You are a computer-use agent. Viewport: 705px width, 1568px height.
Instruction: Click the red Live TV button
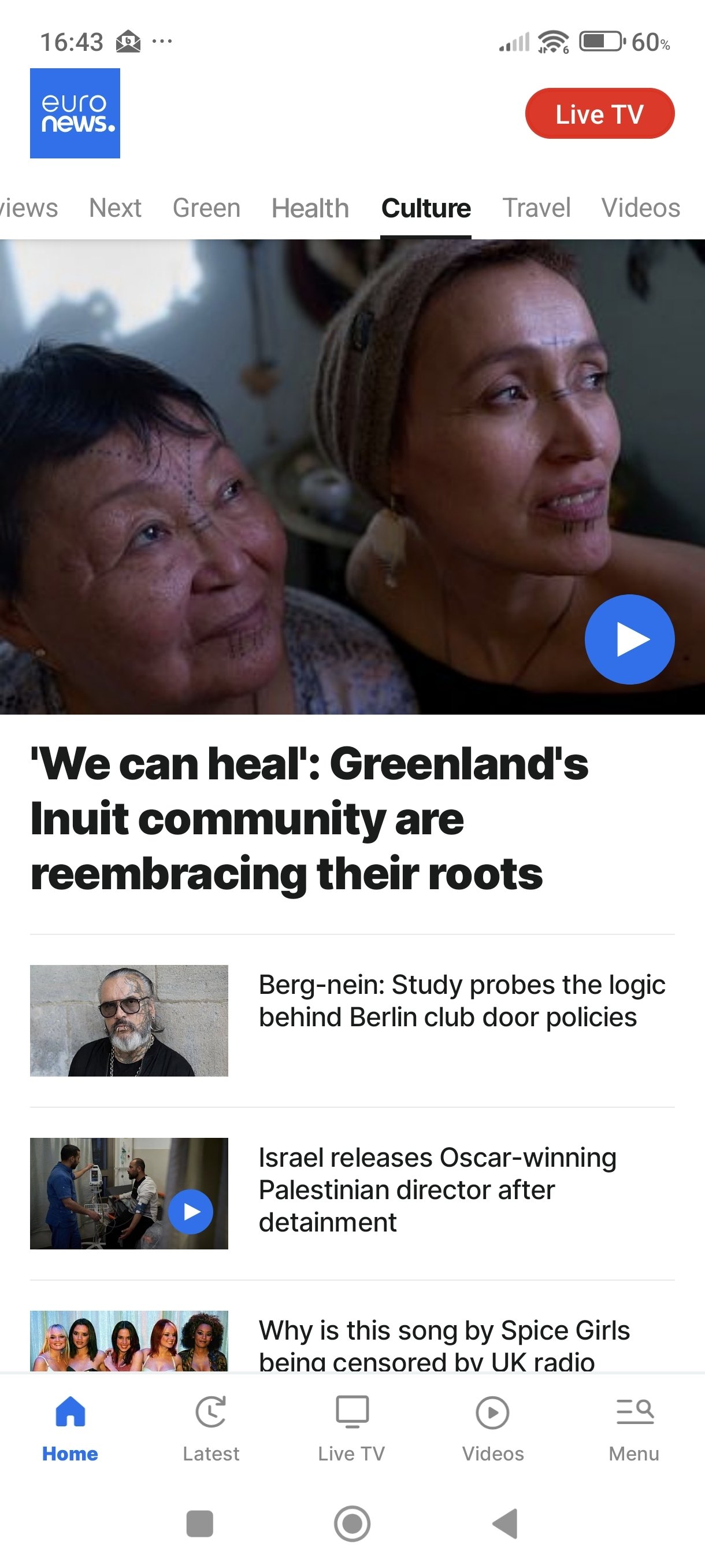point(600,113)
